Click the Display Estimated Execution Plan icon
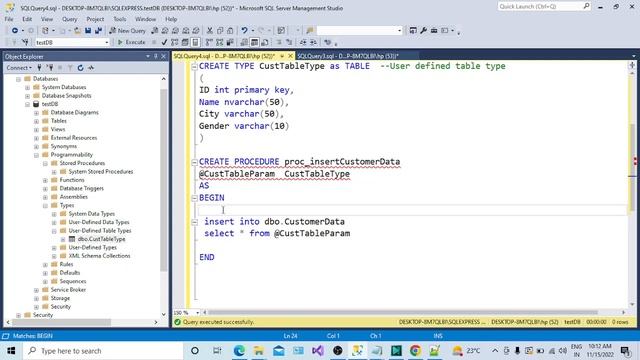Screen dimensions: 640x360 (x=175, y=42)
